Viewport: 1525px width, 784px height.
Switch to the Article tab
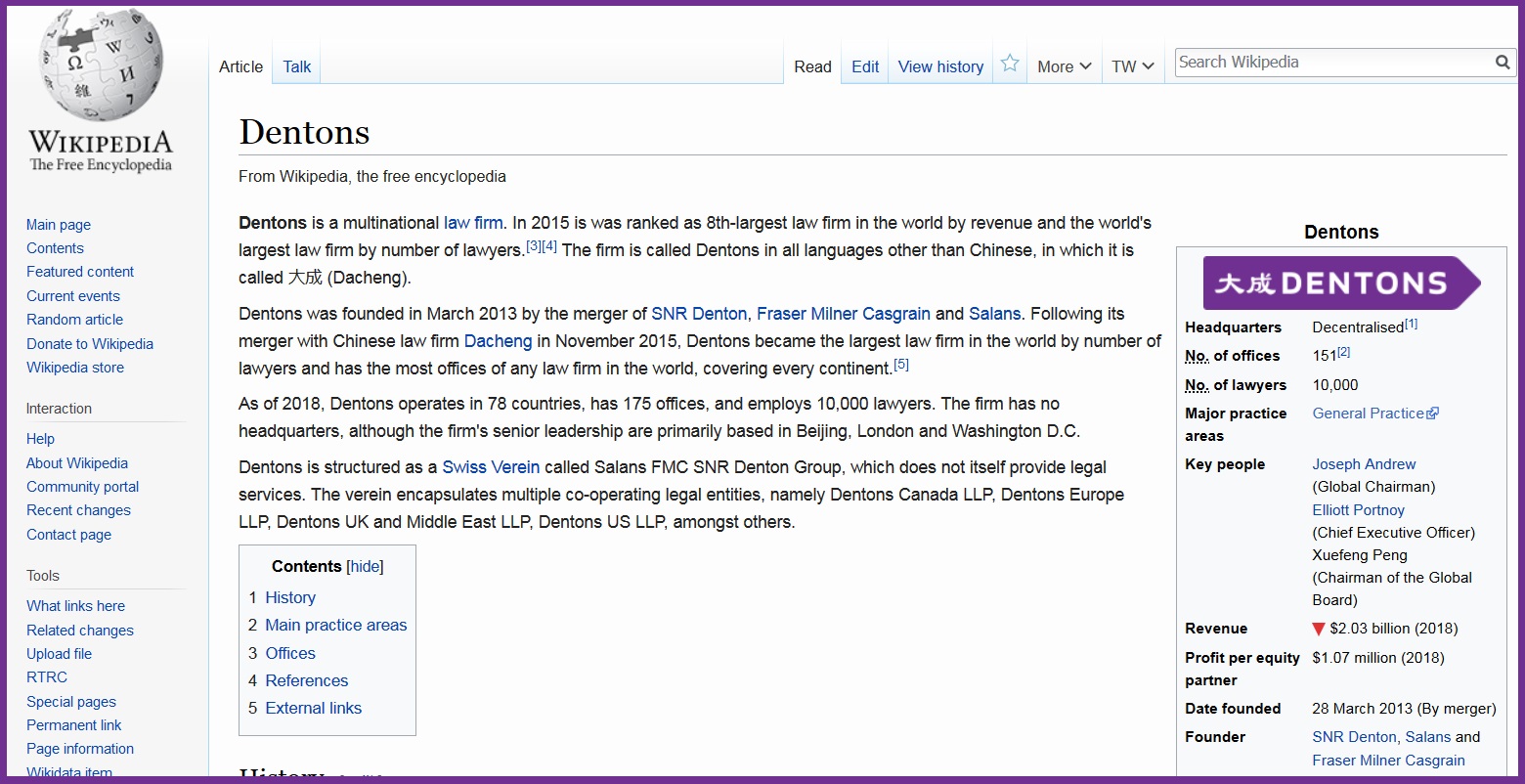pos(240,66)
